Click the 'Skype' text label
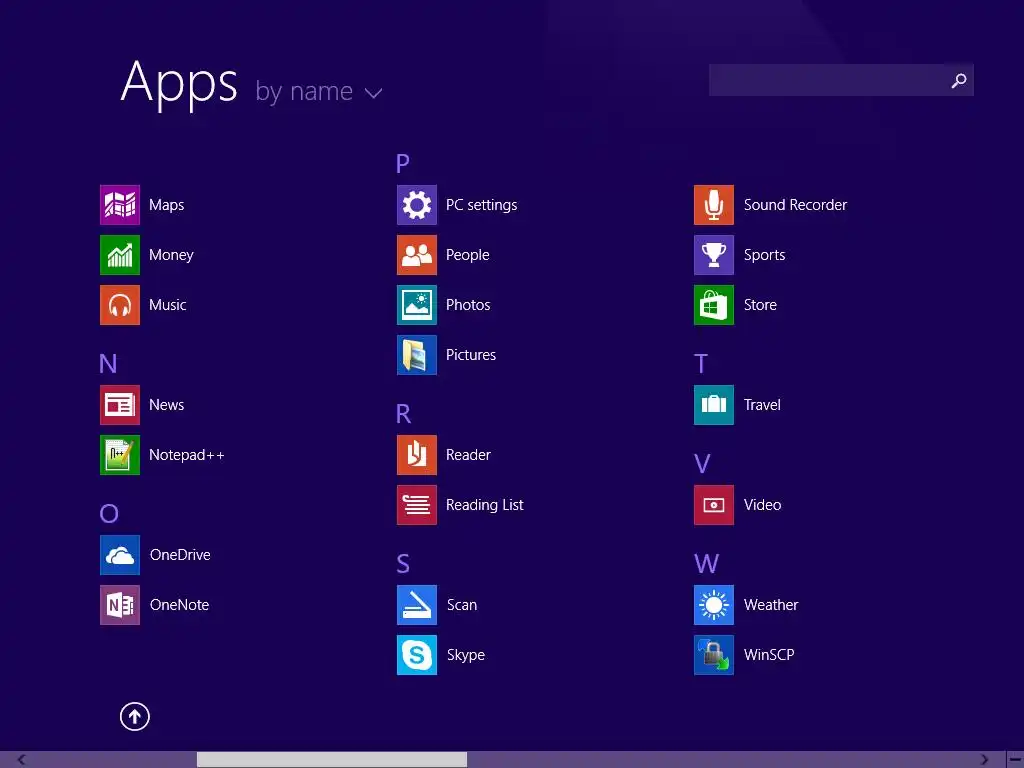 (466, 656)
